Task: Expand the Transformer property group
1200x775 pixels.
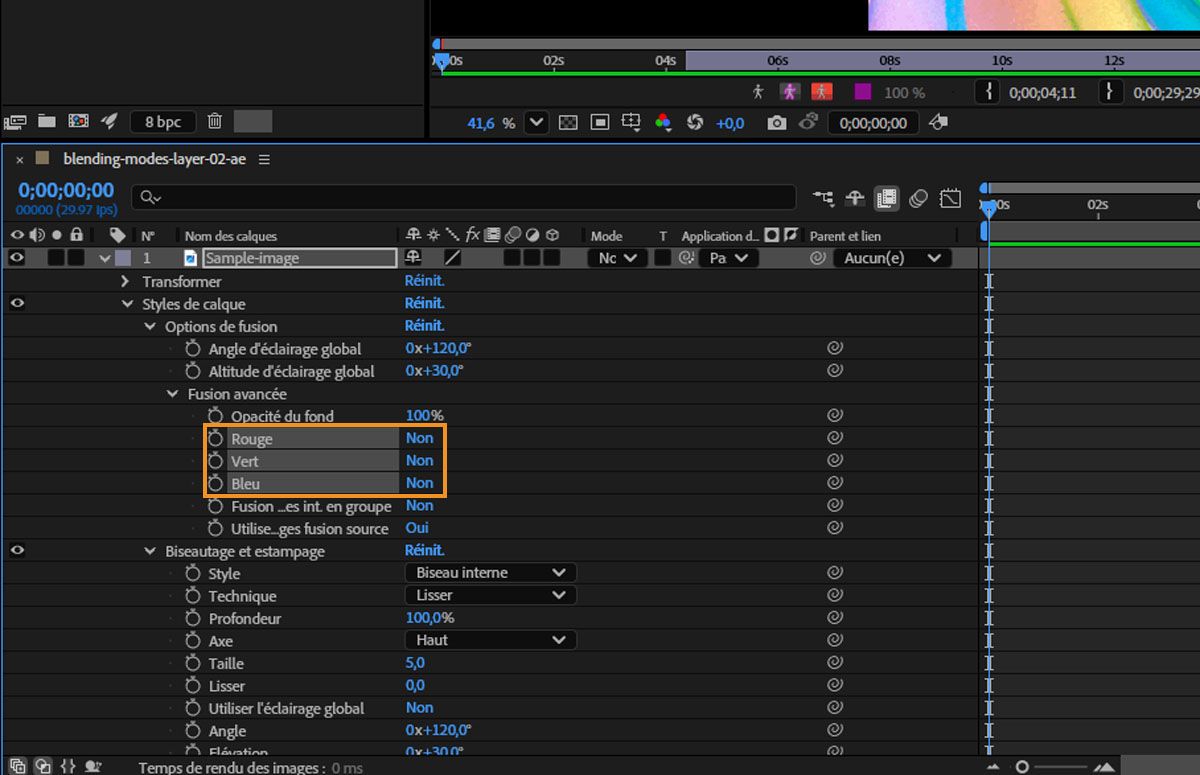Action: click(x=125, y=282)
